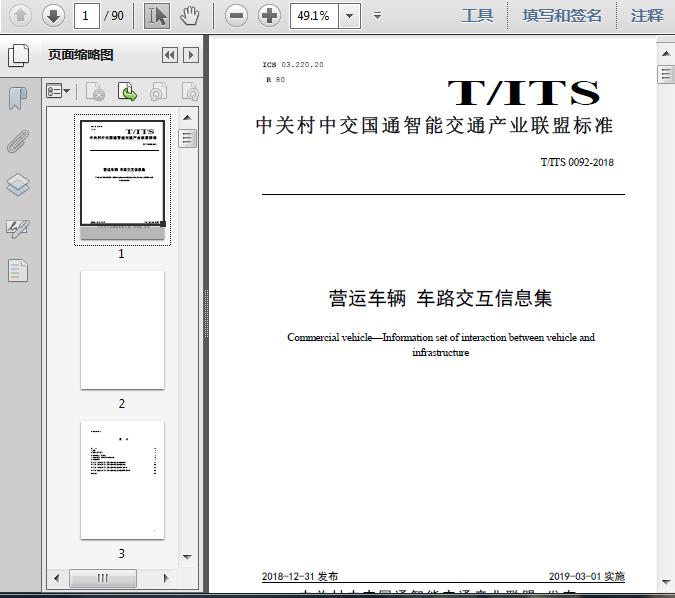Screen dimensions: 675x598
Task: Click the effective date 2019-03-01 实施
Action: 587,576
